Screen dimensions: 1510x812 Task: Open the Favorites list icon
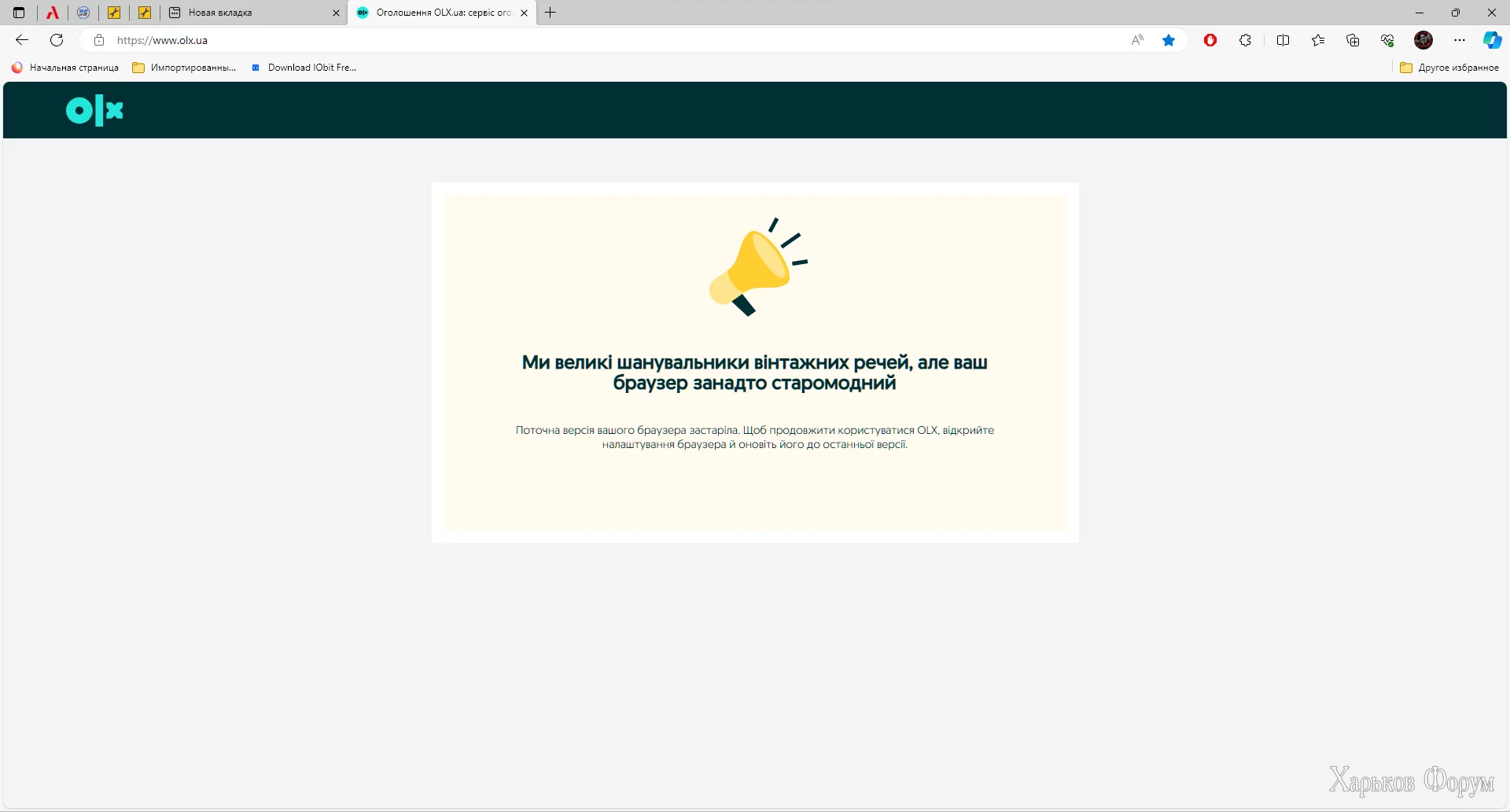click(x=1318, y=40)
